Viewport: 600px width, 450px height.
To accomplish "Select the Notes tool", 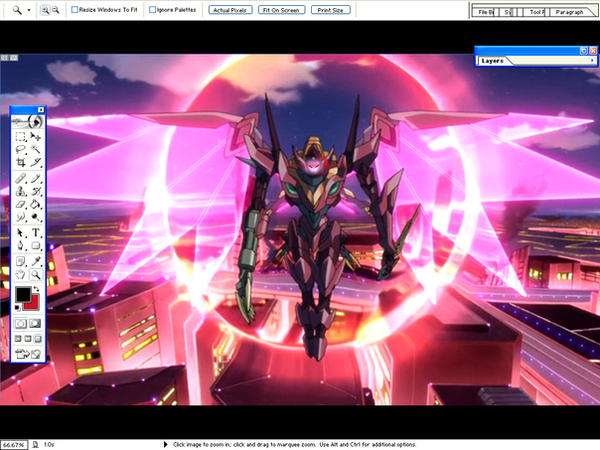I will tap(20, 261).
